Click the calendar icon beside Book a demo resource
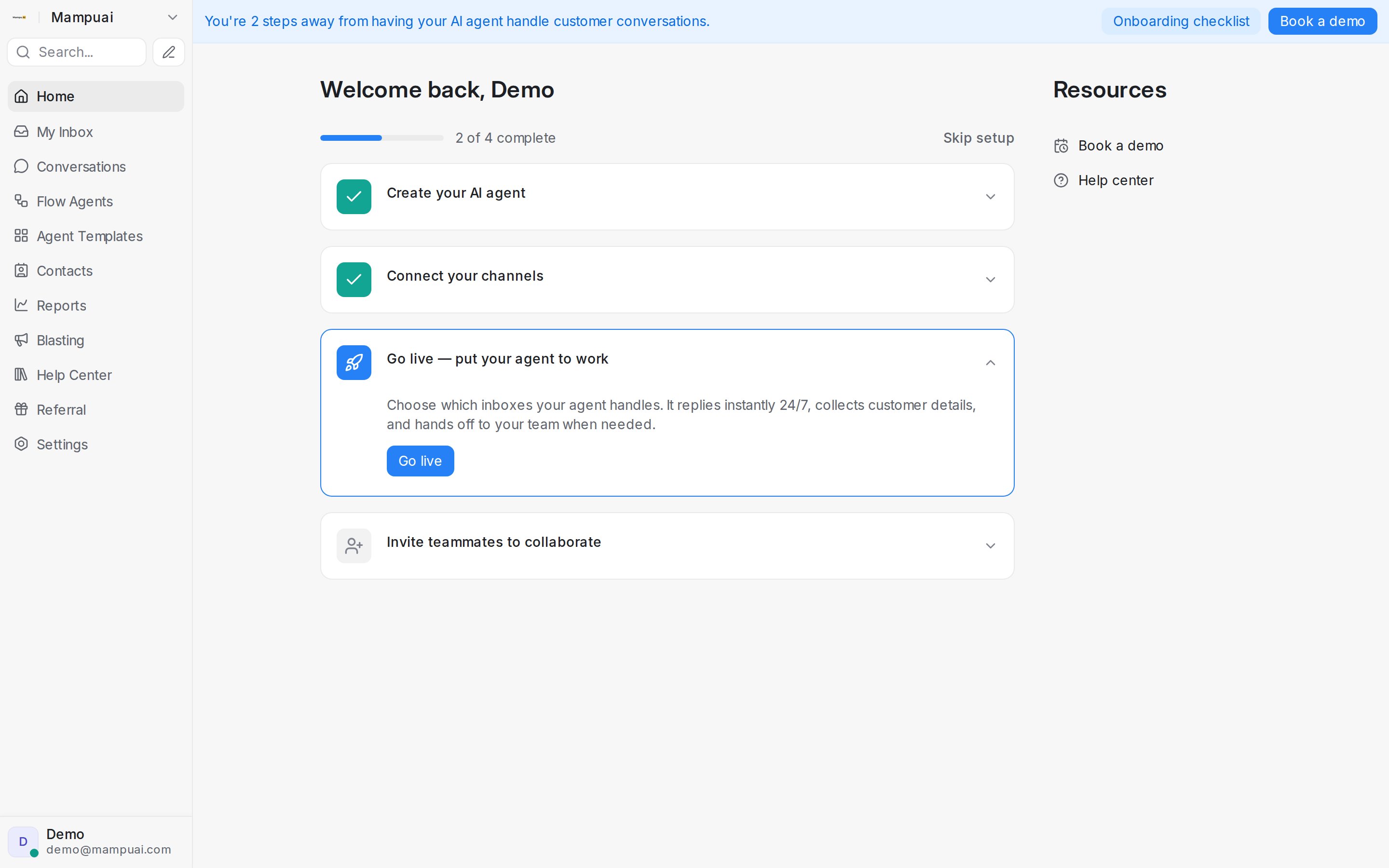Viewport: 1389px width, 868px height. click(1061, 146)
